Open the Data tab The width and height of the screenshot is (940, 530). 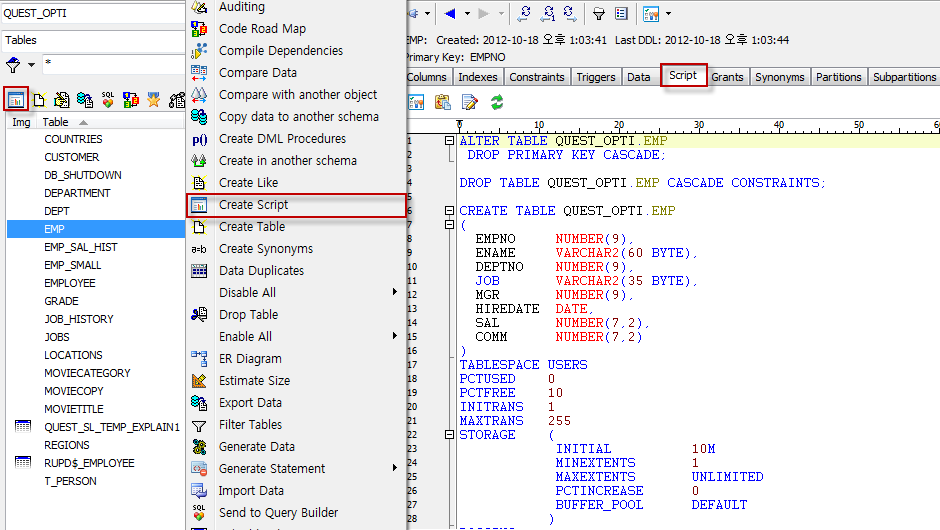638,77
